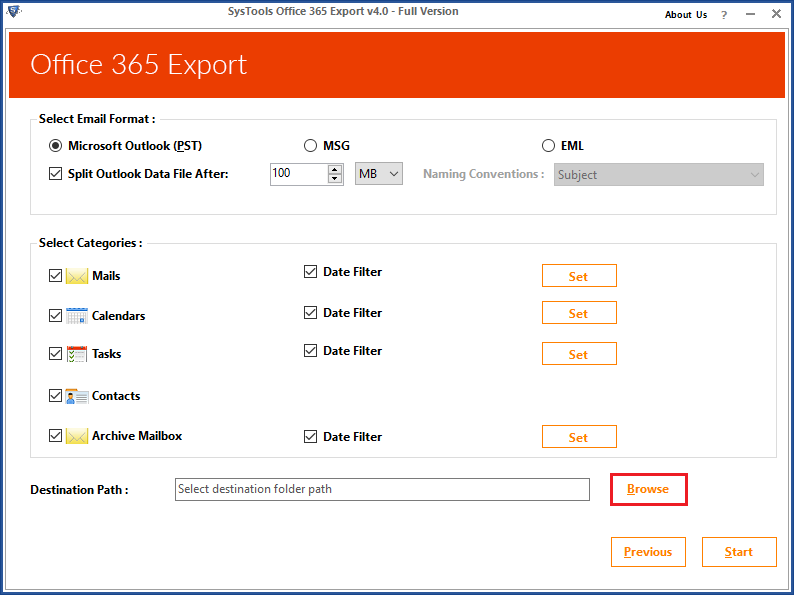Image resolution: width=794 pixels, height=595 pixels.
Task: Uncheck the Mails category checkbox
Action: coord(55,275)
